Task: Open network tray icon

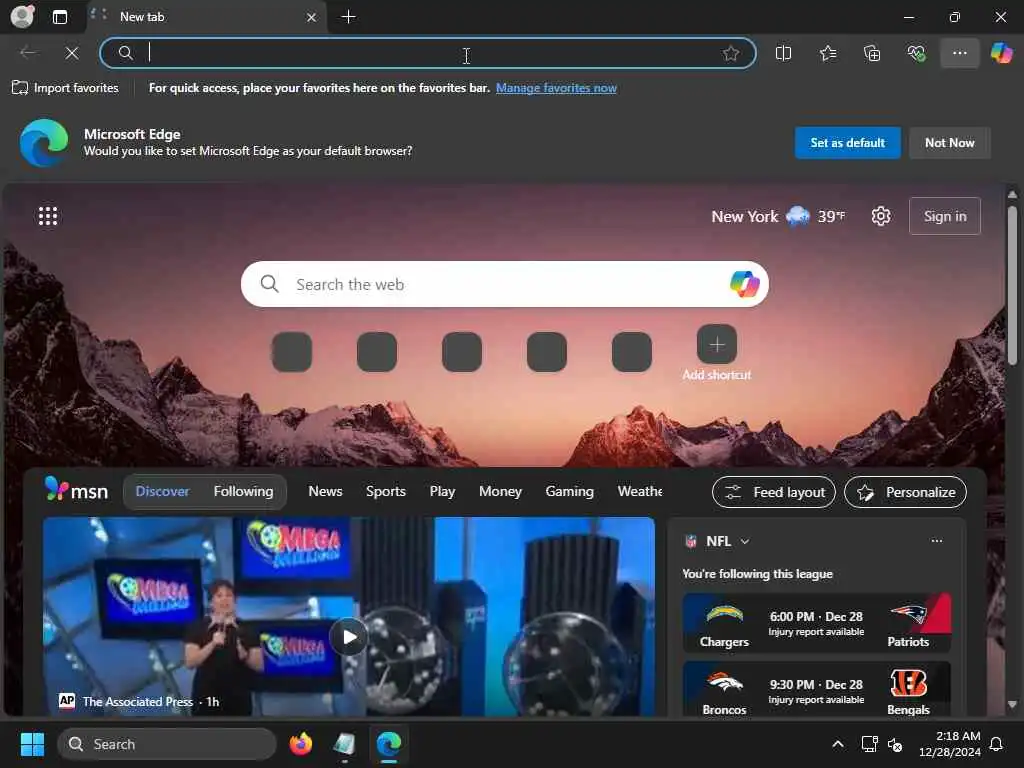Action: click(x=869, y=744)
